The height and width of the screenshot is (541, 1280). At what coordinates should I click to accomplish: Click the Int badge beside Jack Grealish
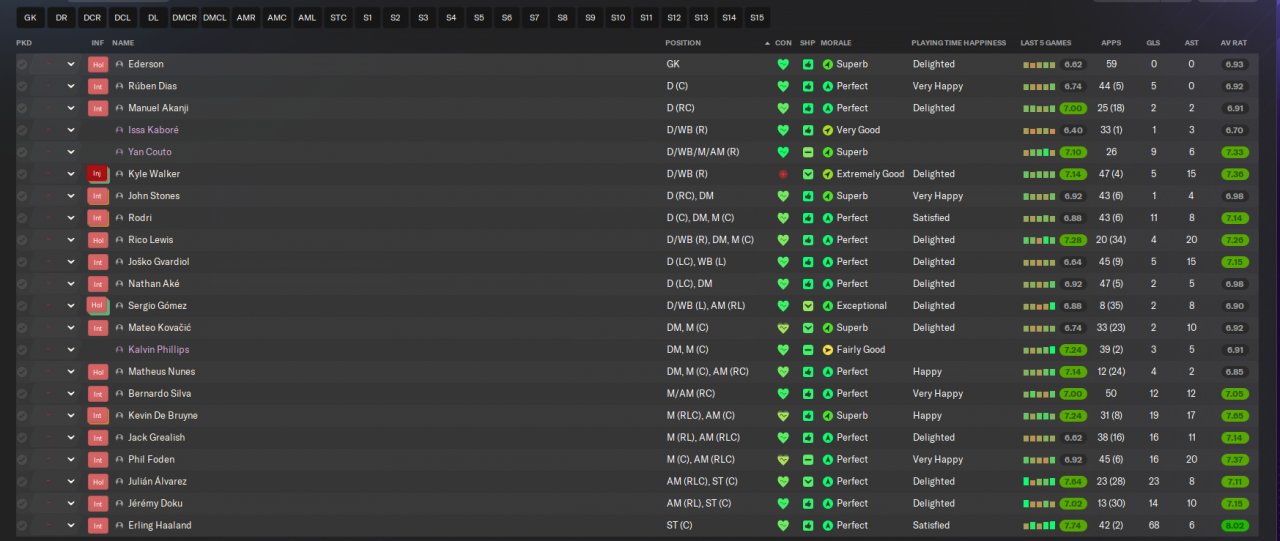[97, 438]
